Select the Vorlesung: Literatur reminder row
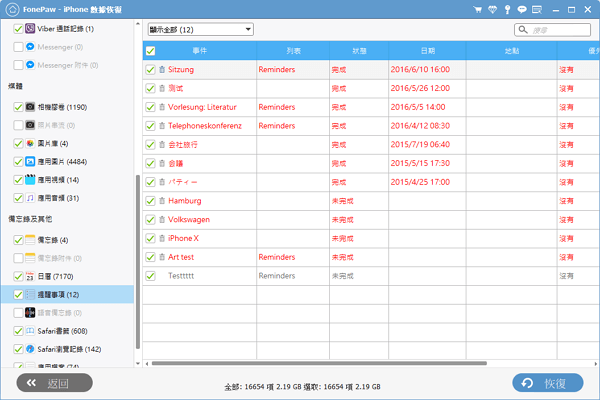The image size is (600, 400). tap(371, 107)
